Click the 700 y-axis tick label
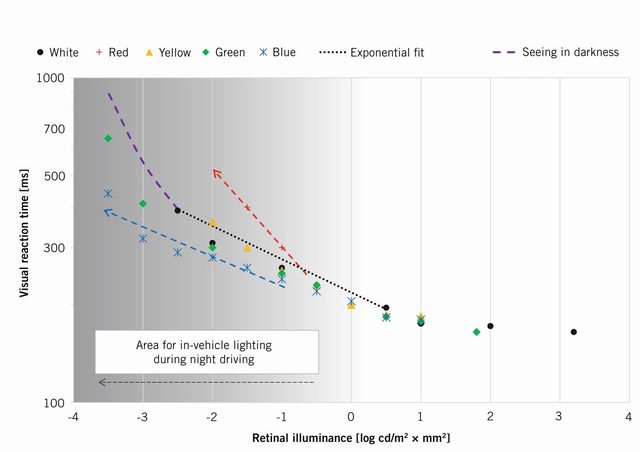640x452 pixels. [x=56, y=128]
